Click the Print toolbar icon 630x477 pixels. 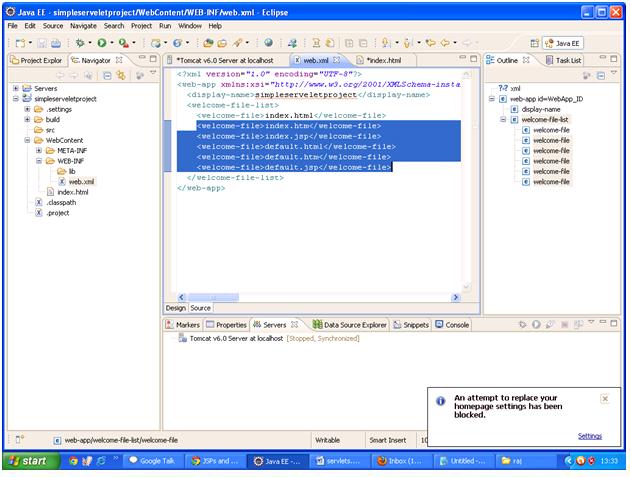56,43
